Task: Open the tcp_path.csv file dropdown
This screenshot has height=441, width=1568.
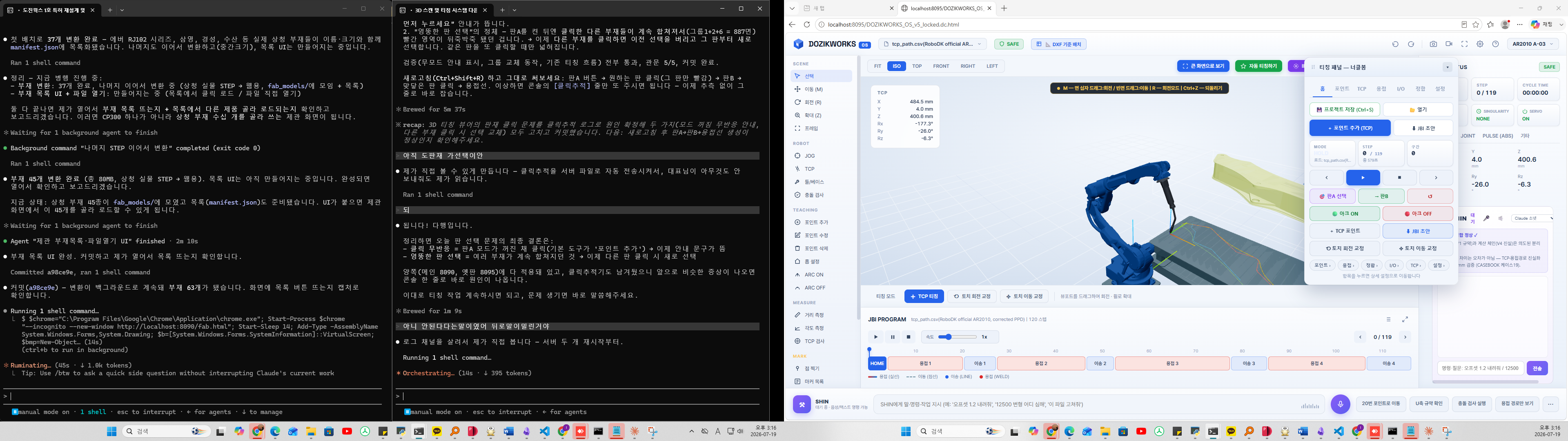Action: pos(933,44)
